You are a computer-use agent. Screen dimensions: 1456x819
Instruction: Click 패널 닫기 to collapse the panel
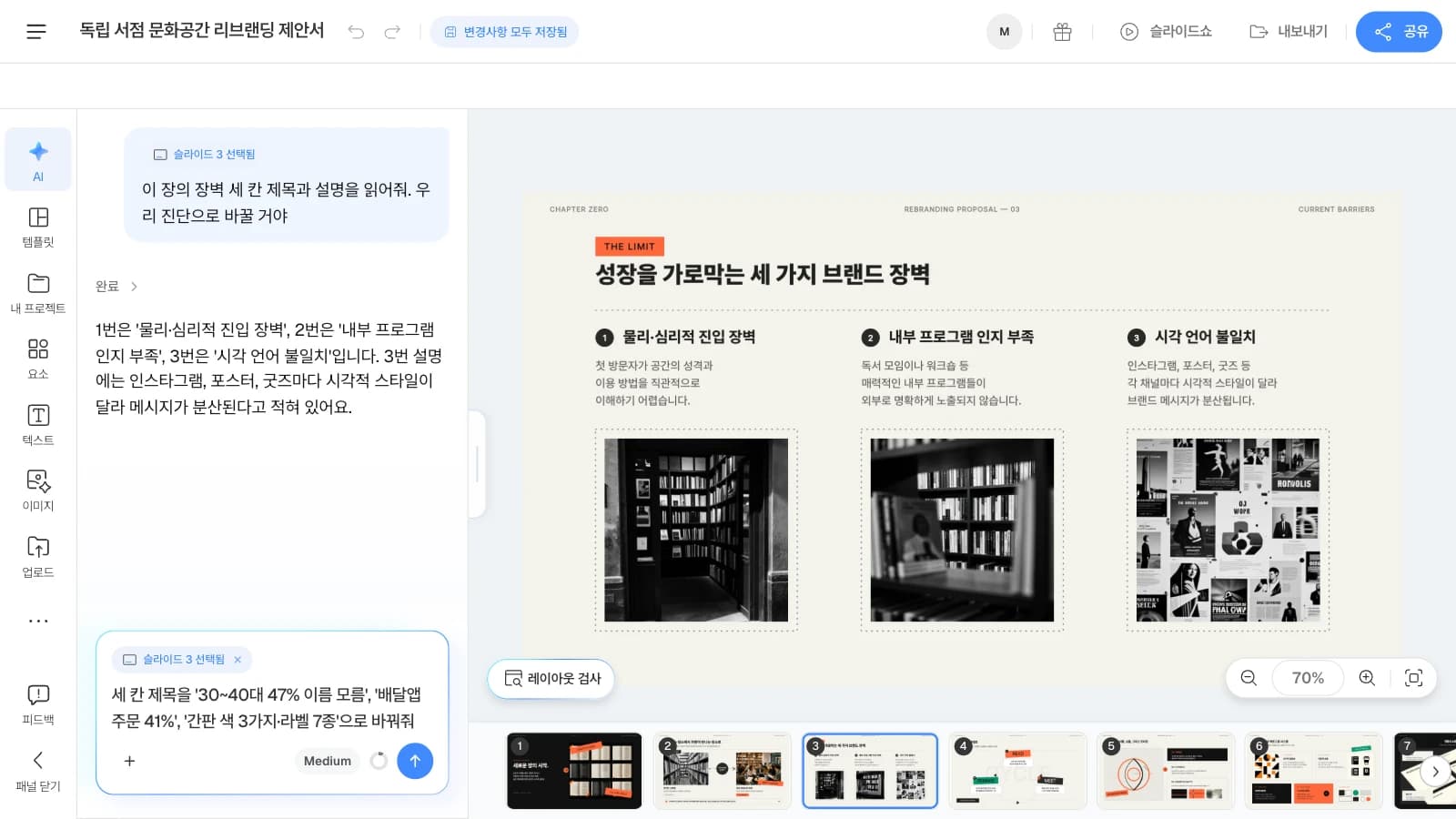38,770
